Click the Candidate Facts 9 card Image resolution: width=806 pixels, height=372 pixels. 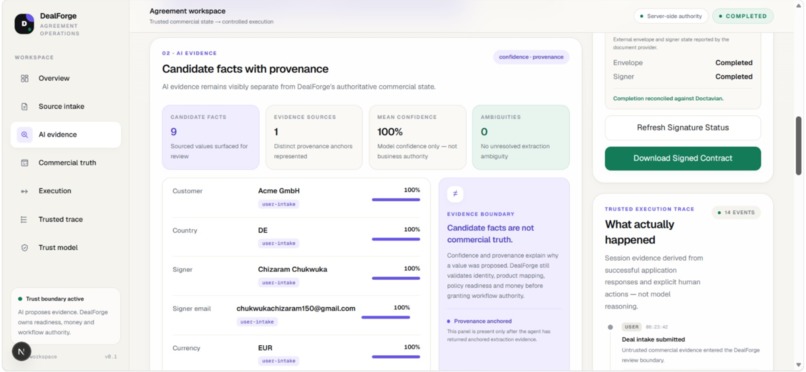[211, 137]
